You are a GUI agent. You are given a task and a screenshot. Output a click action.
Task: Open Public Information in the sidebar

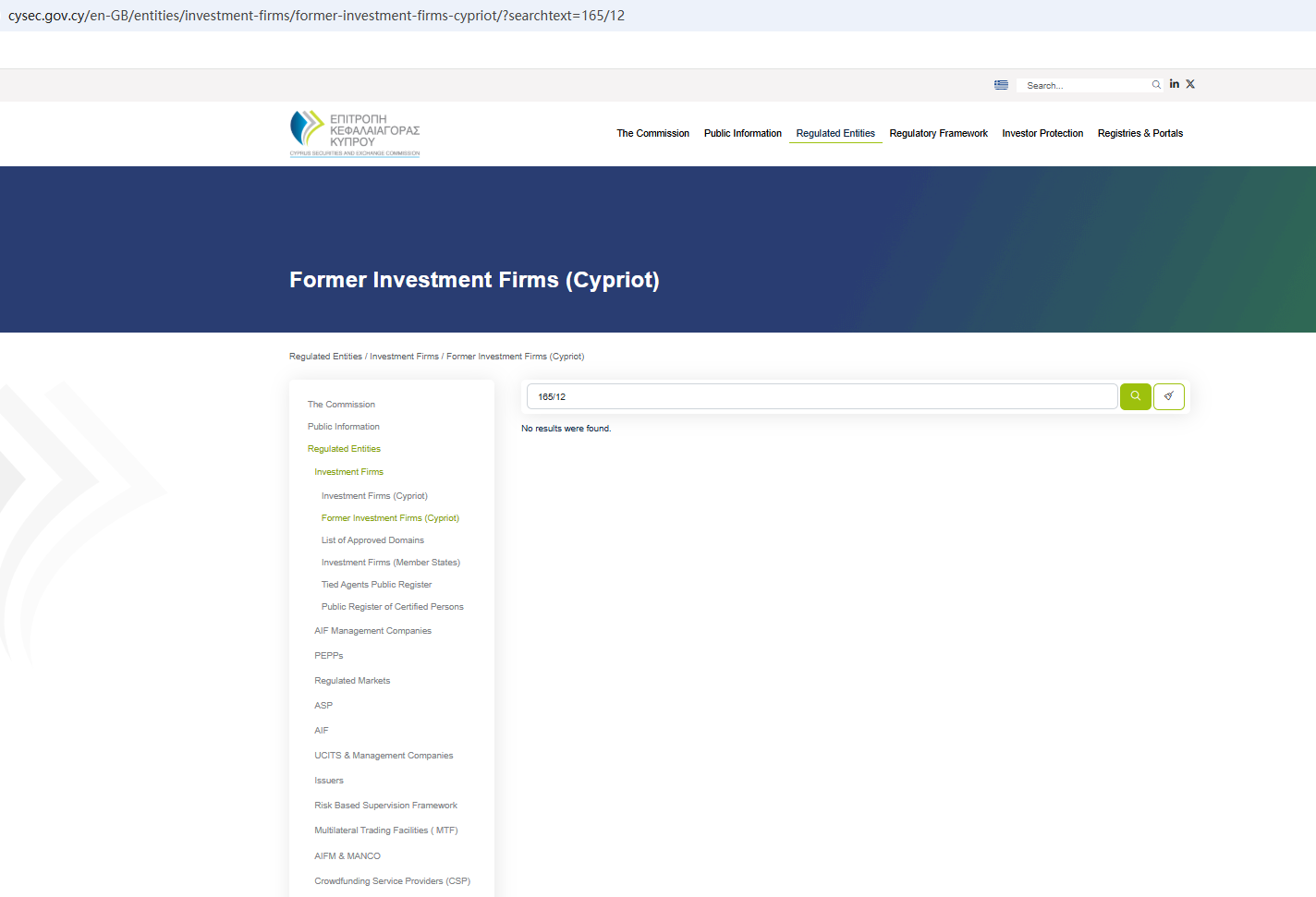coord(344,427)
